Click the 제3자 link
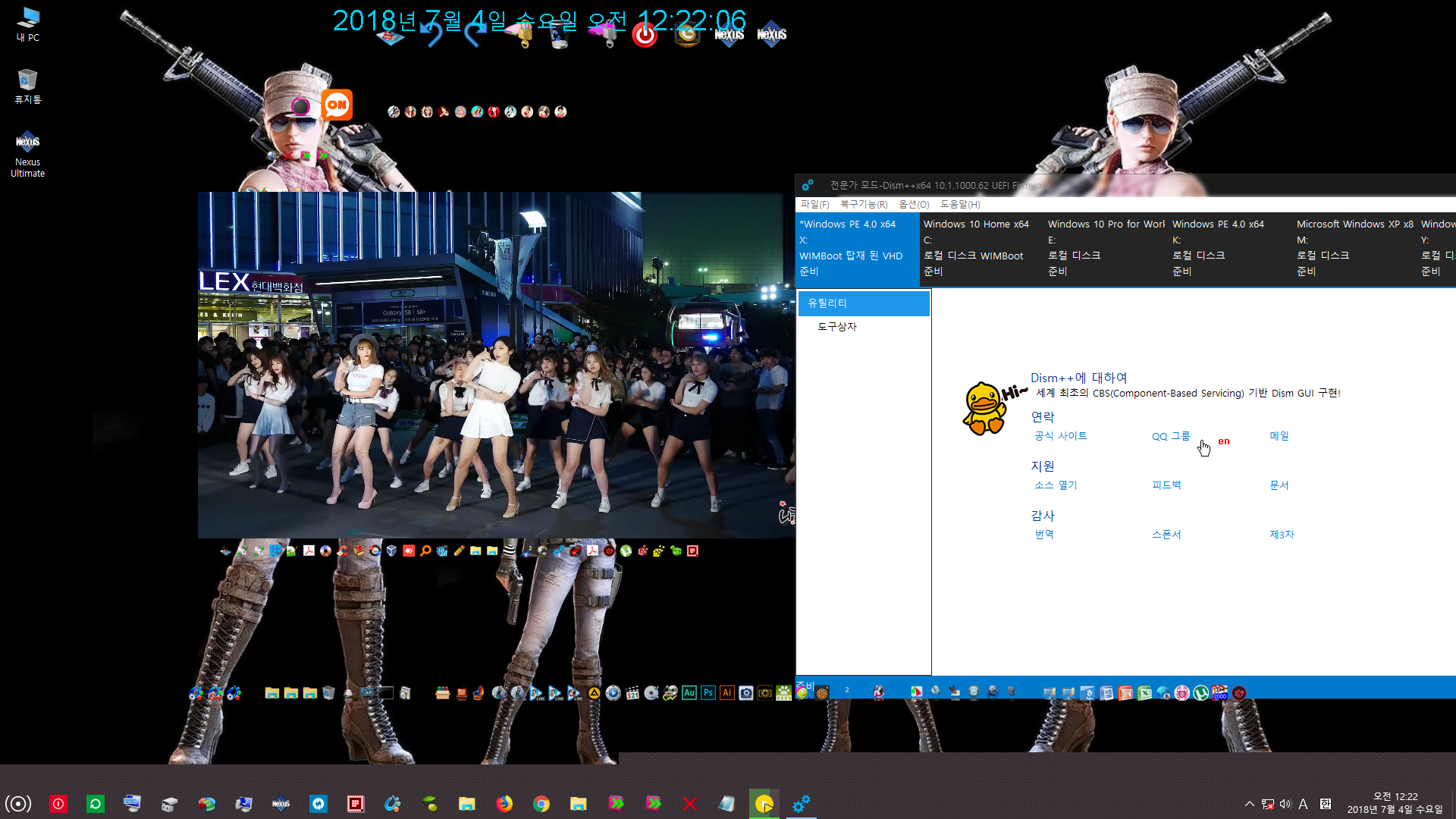Image resolution: width=1456 pixels, height=819 pixels. pos(1282,535)
